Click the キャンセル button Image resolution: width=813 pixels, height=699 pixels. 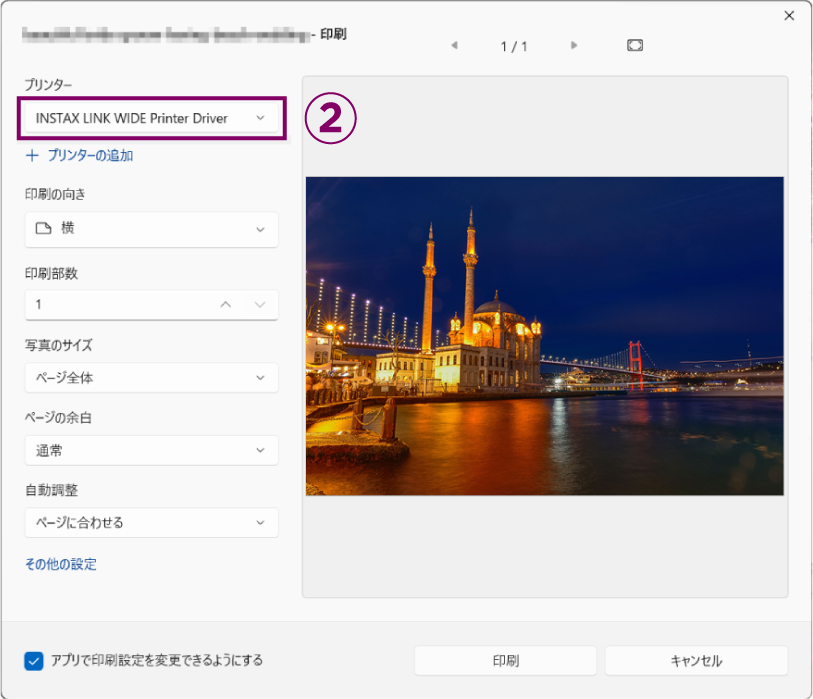click(696, 661)
